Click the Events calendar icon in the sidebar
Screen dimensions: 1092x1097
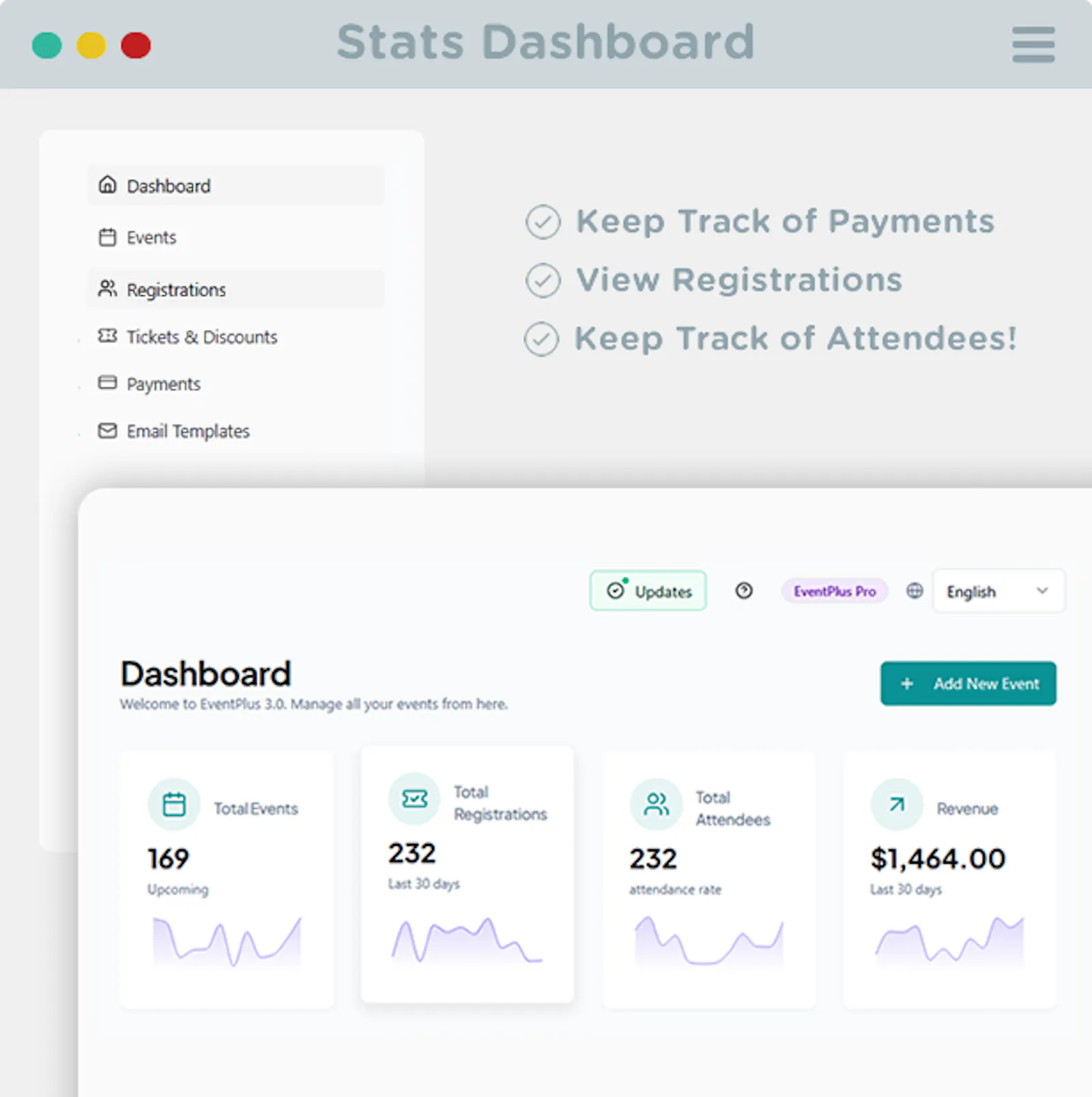pyautogui.click(x=107, y=237)
